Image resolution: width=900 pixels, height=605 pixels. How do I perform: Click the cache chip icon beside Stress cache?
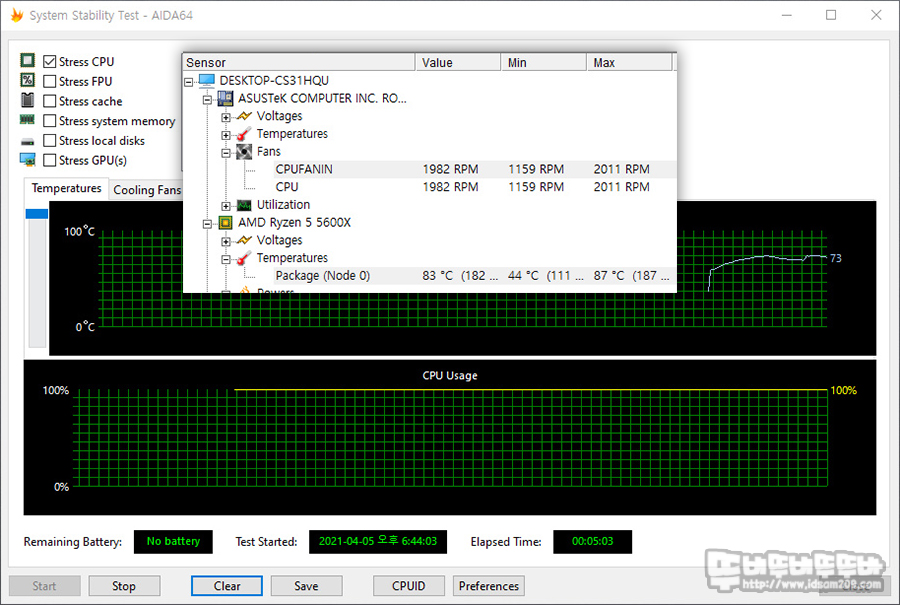tap(28, 100)
